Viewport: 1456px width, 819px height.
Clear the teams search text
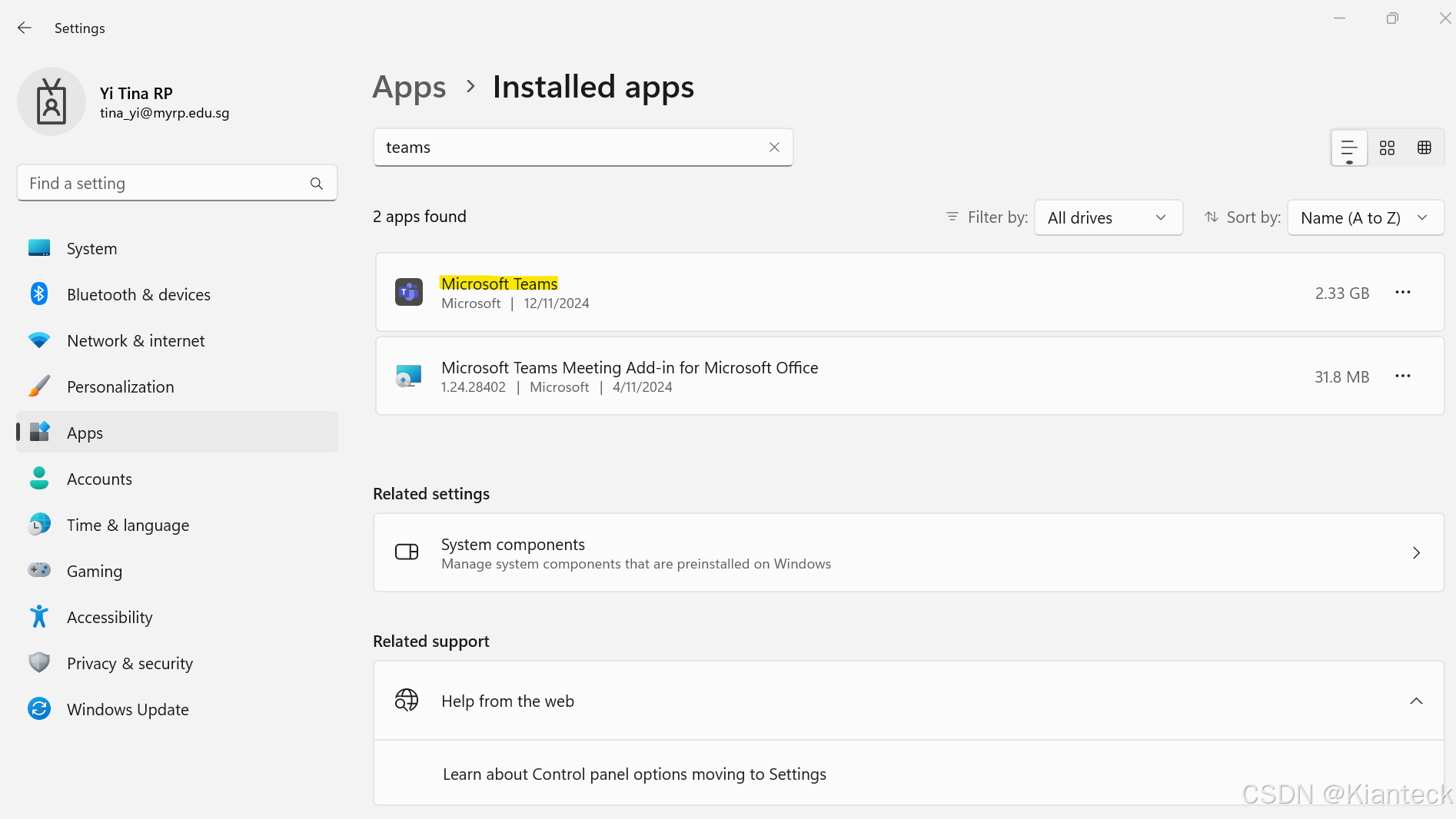coord(774,148)
